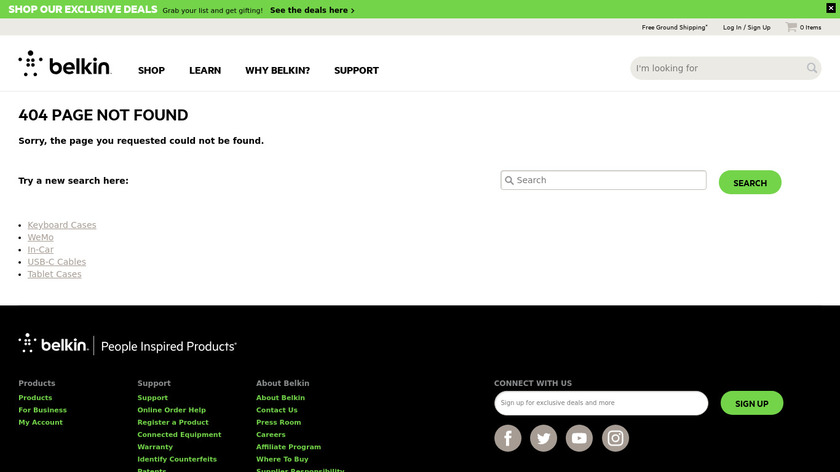Image resolution: width=840 pixels, height=472 pixels.
Task: Click 'SHOP OUR EXCLUSIVE DEALS' banner text
Action: [82, 10]
